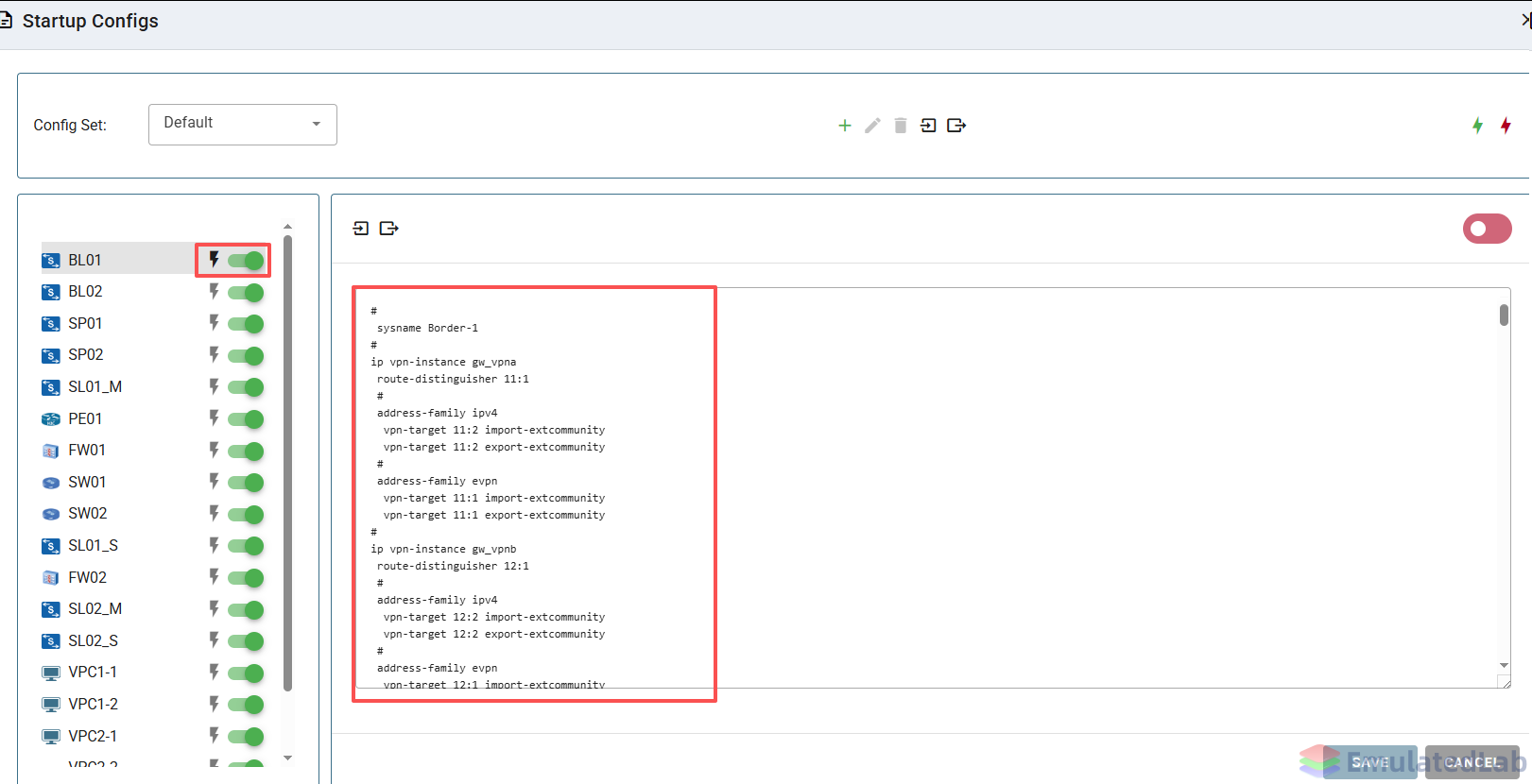Click Save button at bottom right
Viewport: 1532px width, 784px height.
point(1369,762)
